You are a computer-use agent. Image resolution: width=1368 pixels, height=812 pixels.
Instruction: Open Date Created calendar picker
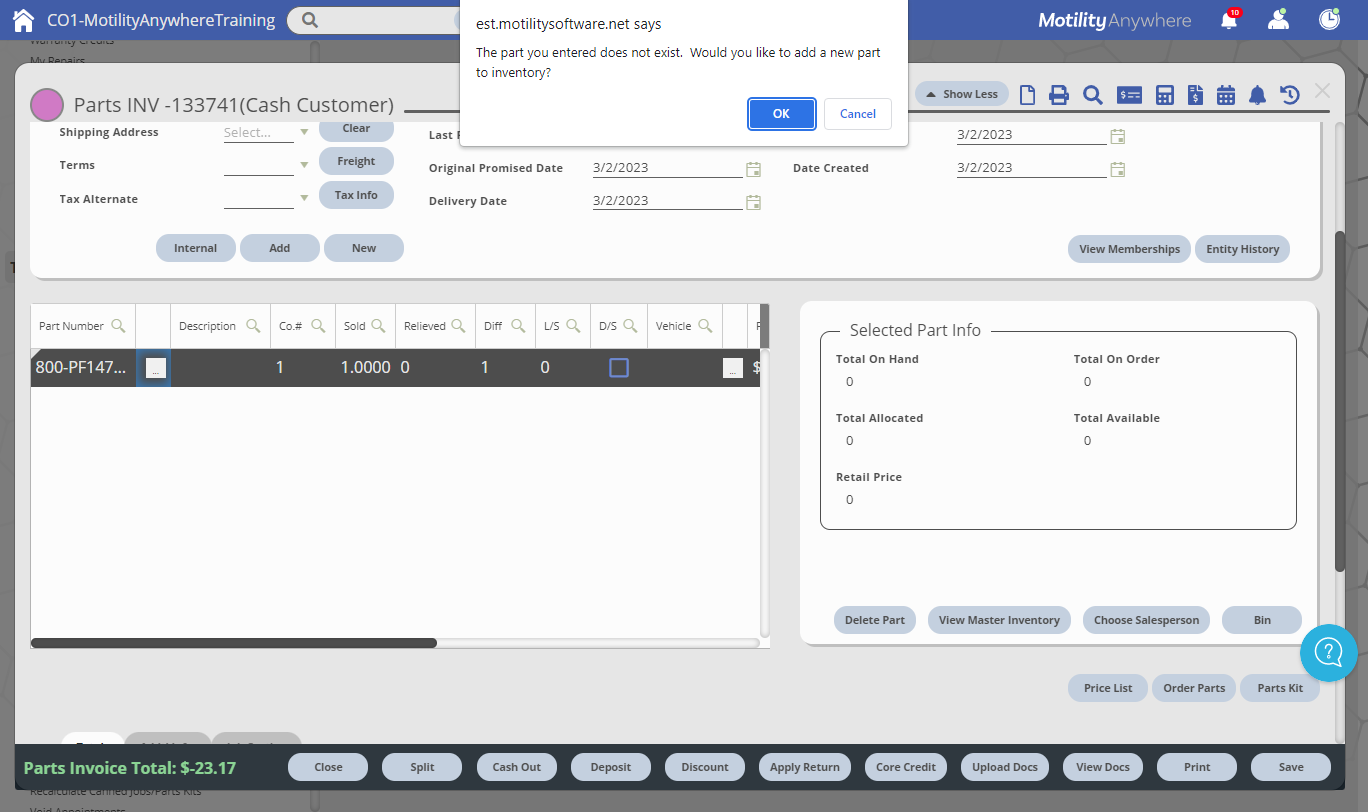pyautogui.click(x=1118, y=169)
